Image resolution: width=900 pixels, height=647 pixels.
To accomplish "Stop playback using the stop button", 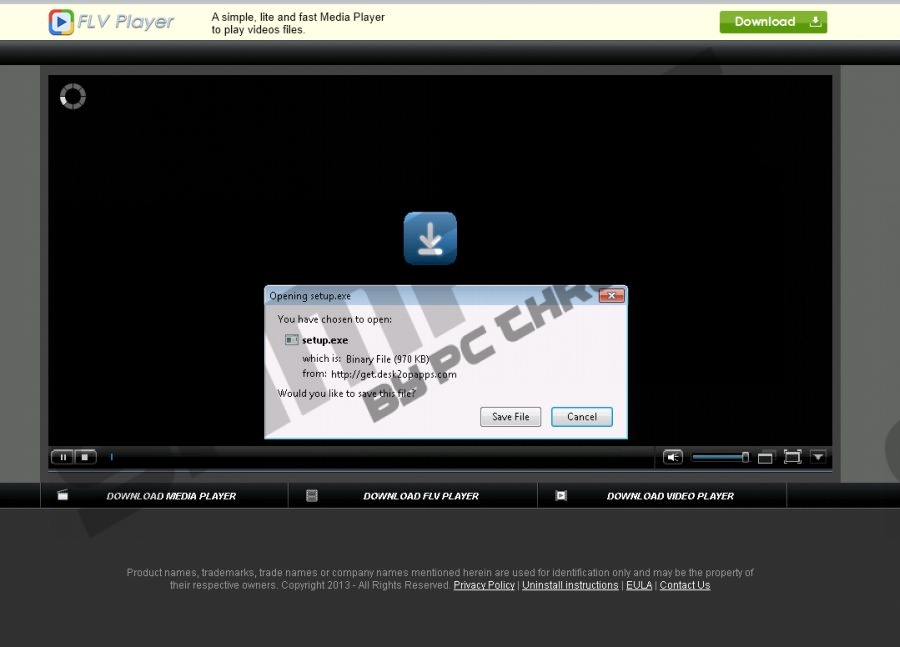I will 85,457.
